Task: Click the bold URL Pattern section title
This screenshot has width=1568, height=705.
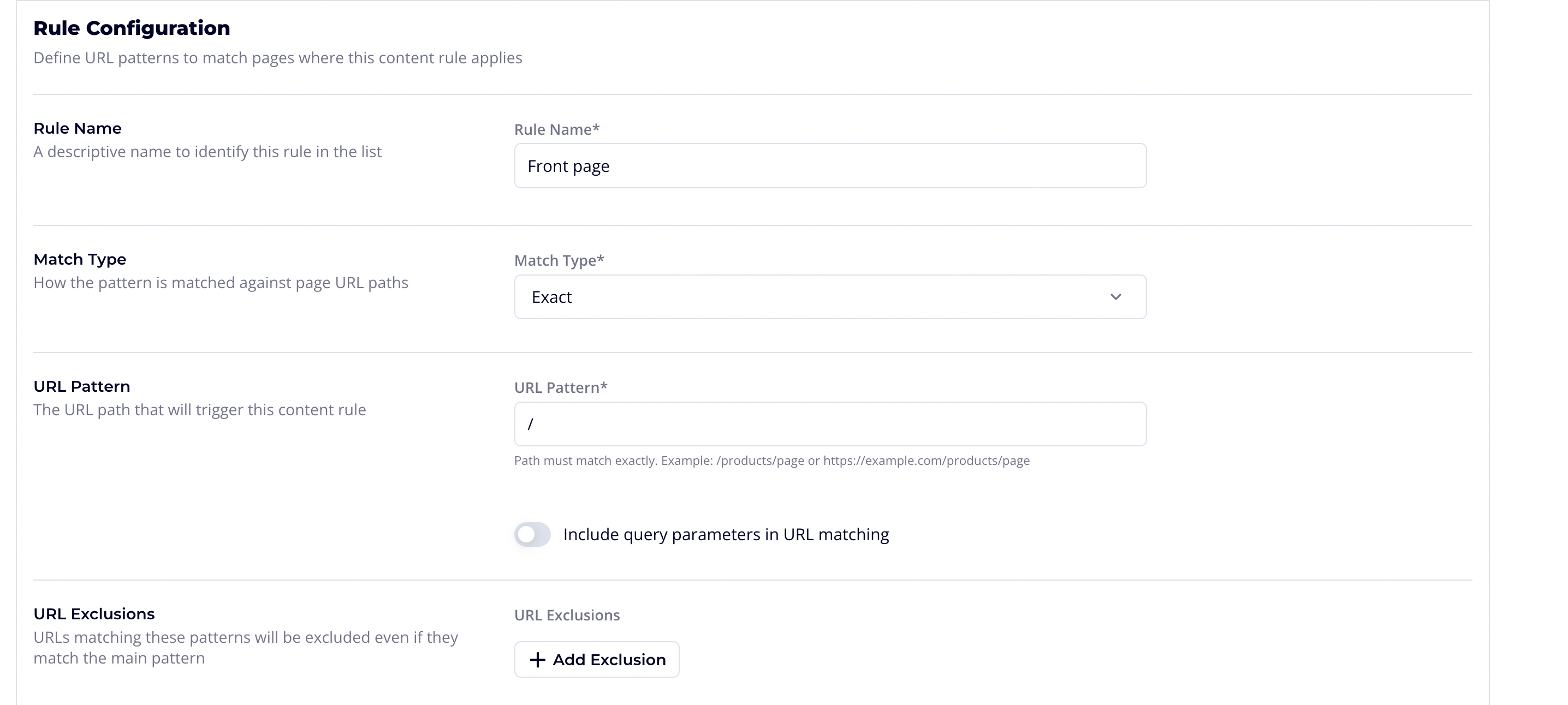Action: point(81,386)
